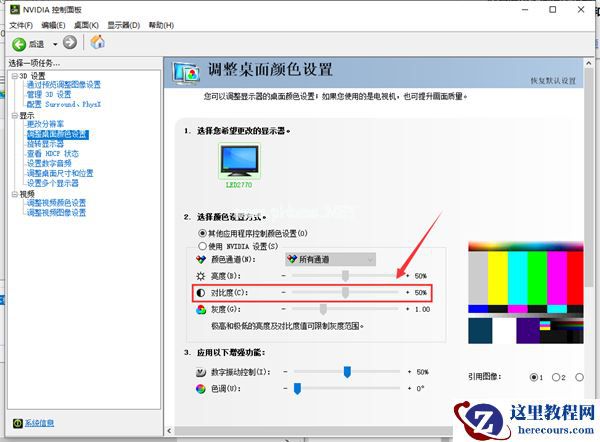600x442 pixels.
Task: Select 其他应用程序控制颜色设置 radio button
Action: point(202,233)
